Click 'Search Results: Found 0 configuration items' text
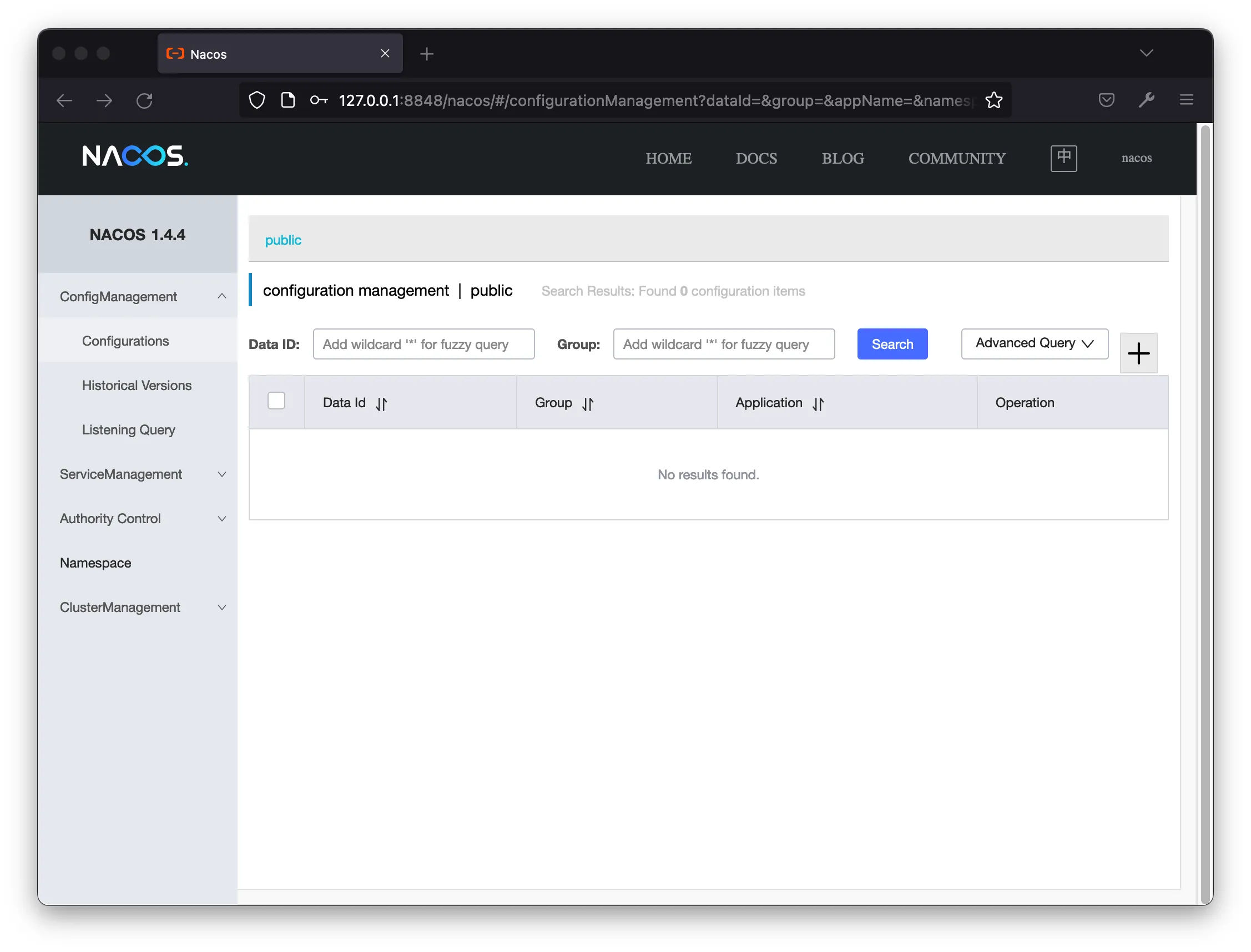 (673, 291)
